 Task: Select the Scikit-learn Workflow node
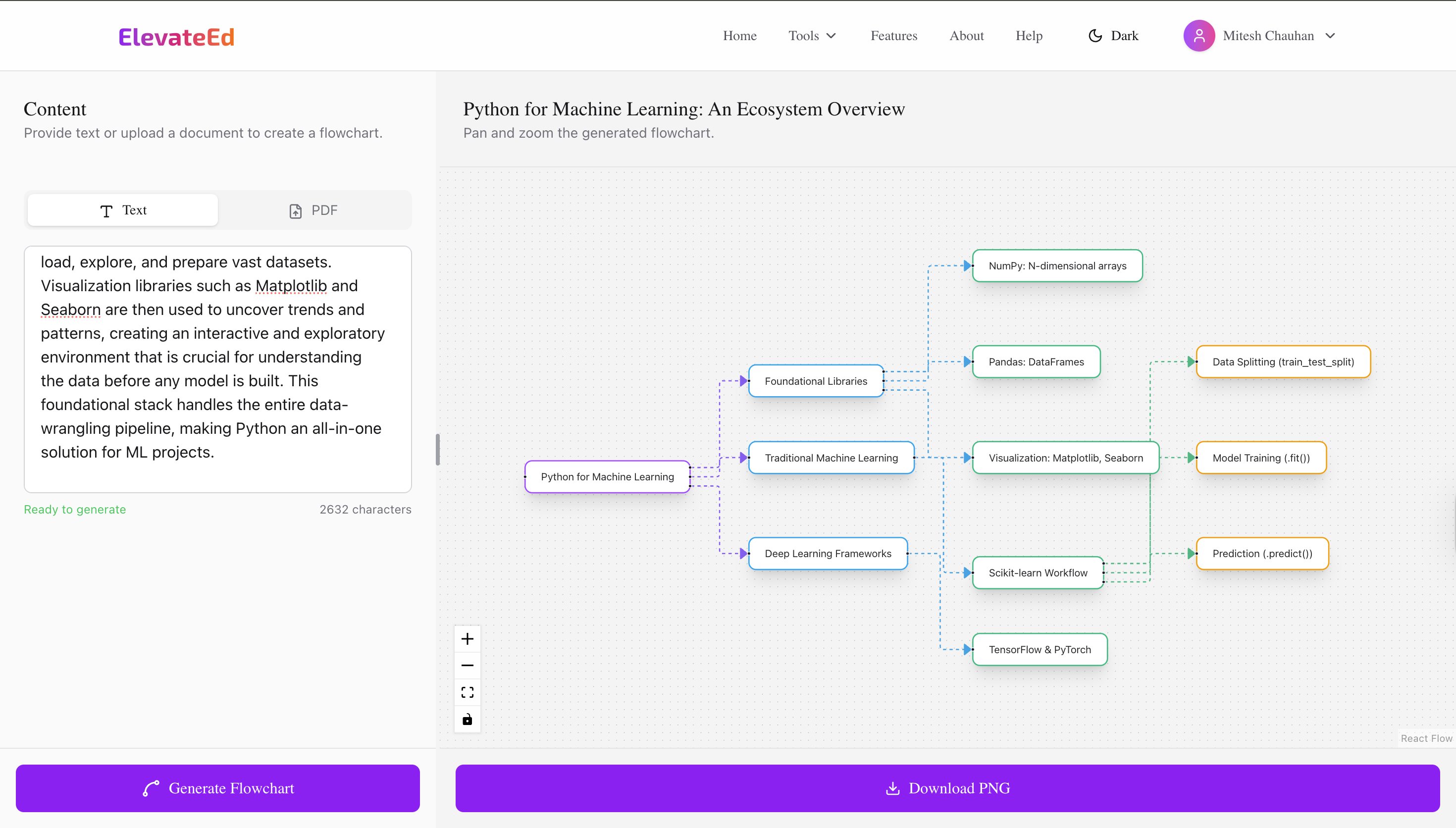click(1038, 572)
